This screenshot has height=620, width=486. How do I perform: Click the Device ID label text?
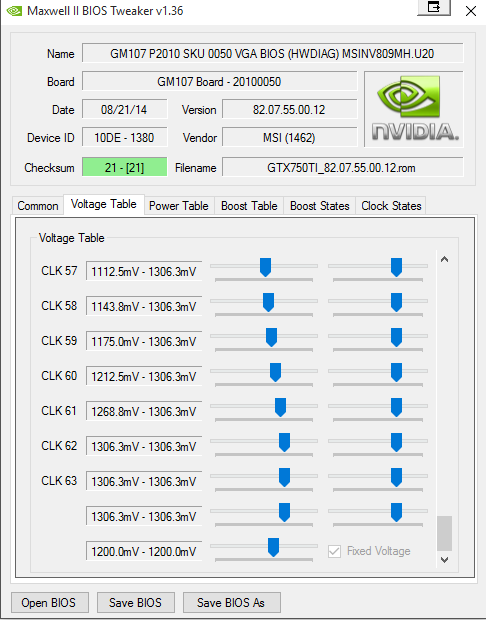click(51, 138)
